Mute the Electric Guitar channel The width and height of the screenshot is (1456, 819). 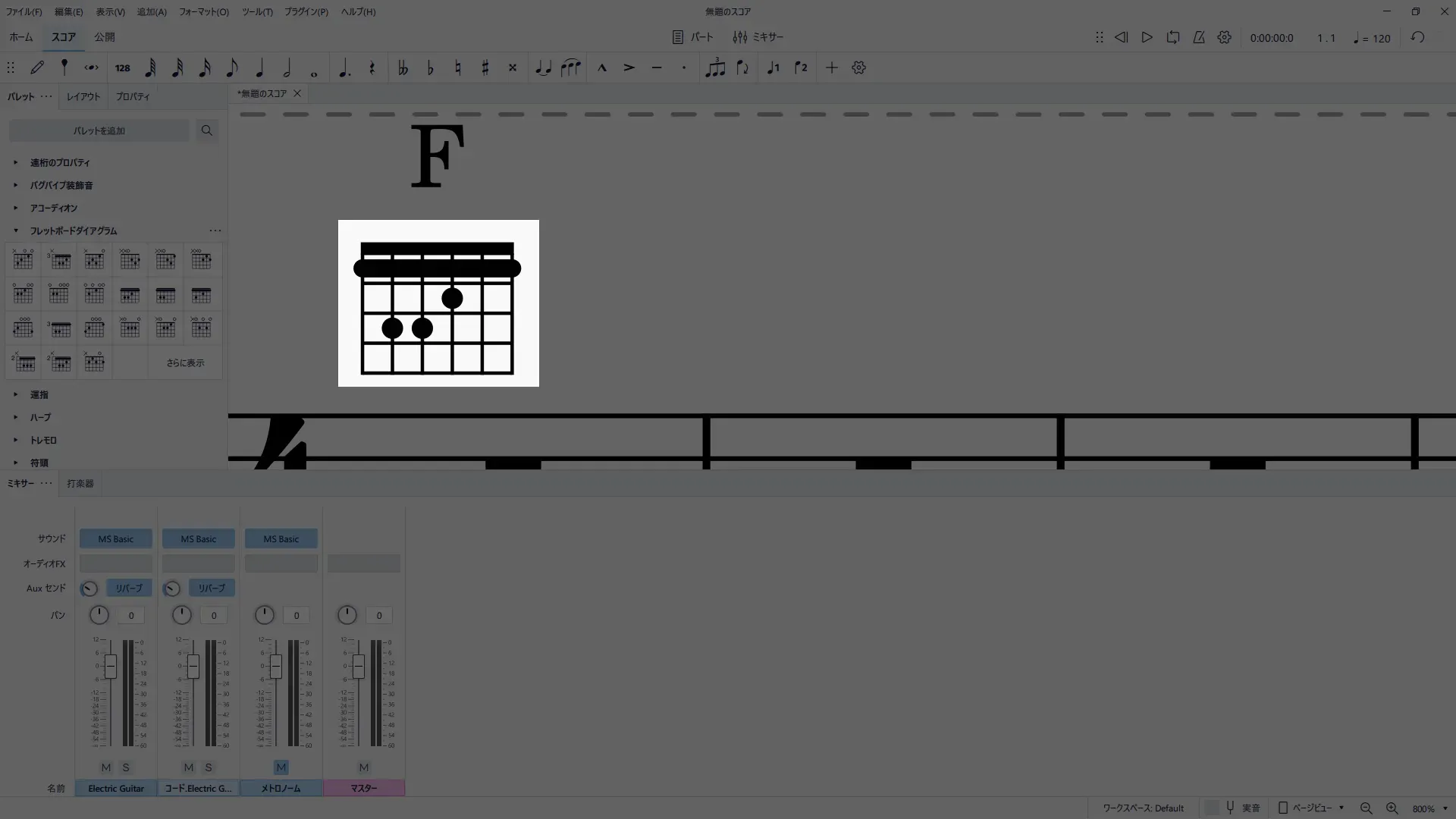tap(106, 767)
